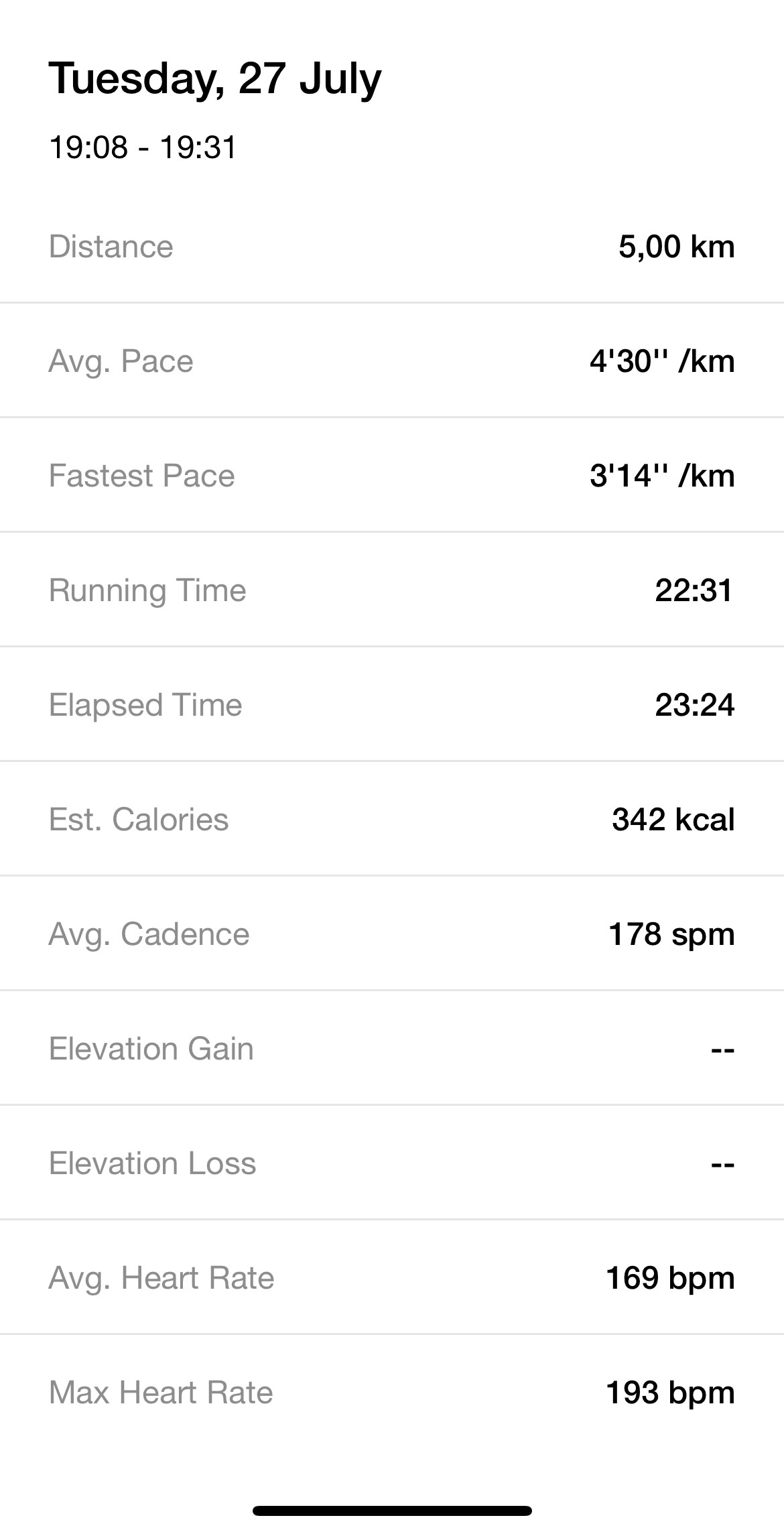Tap the 193 bpm max heart rate
The width and height of the screenshot is (784, 1532).
pos(670,1393)
